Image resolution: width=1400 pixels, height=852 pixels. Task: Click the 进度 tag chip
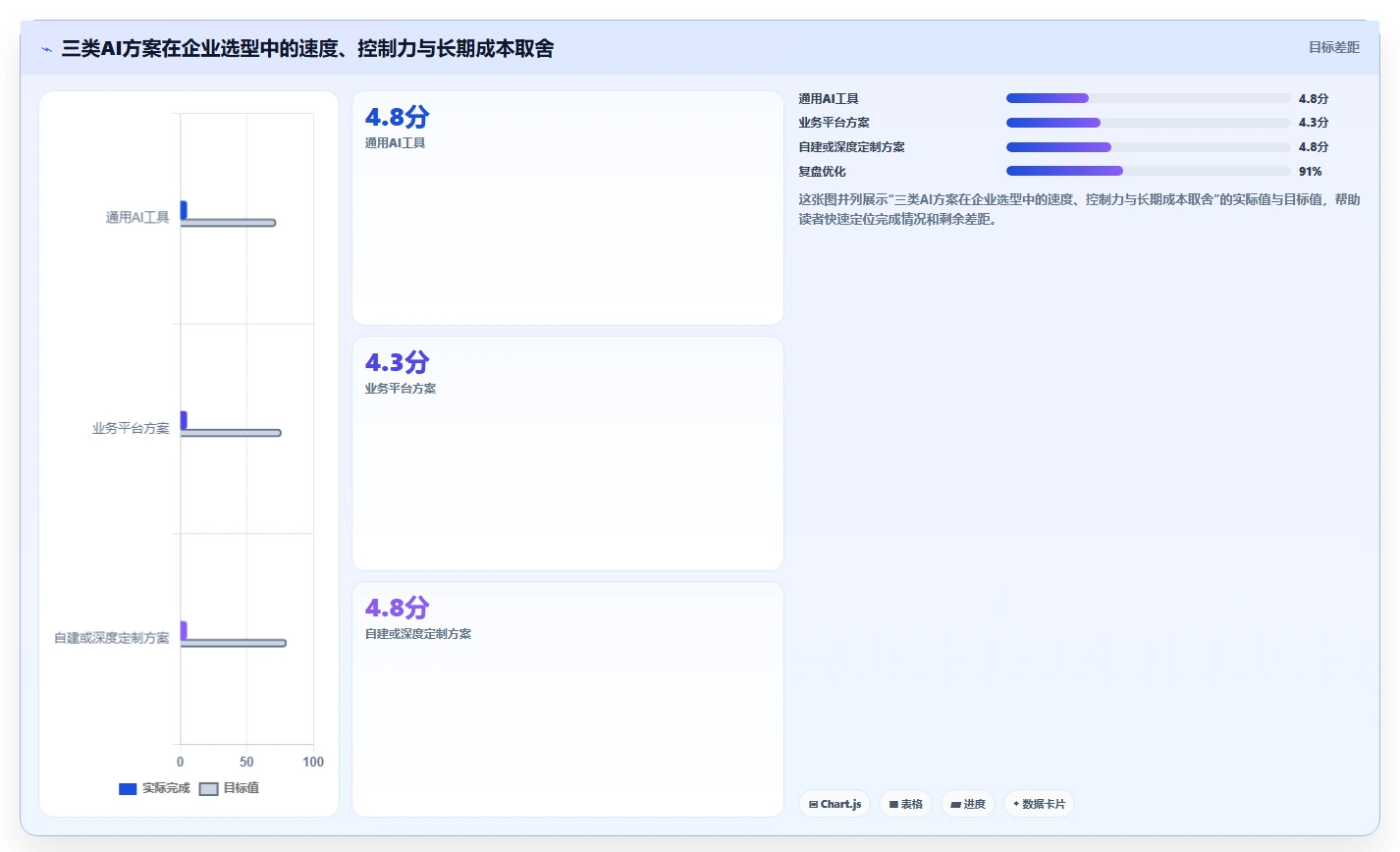point(968,804)
